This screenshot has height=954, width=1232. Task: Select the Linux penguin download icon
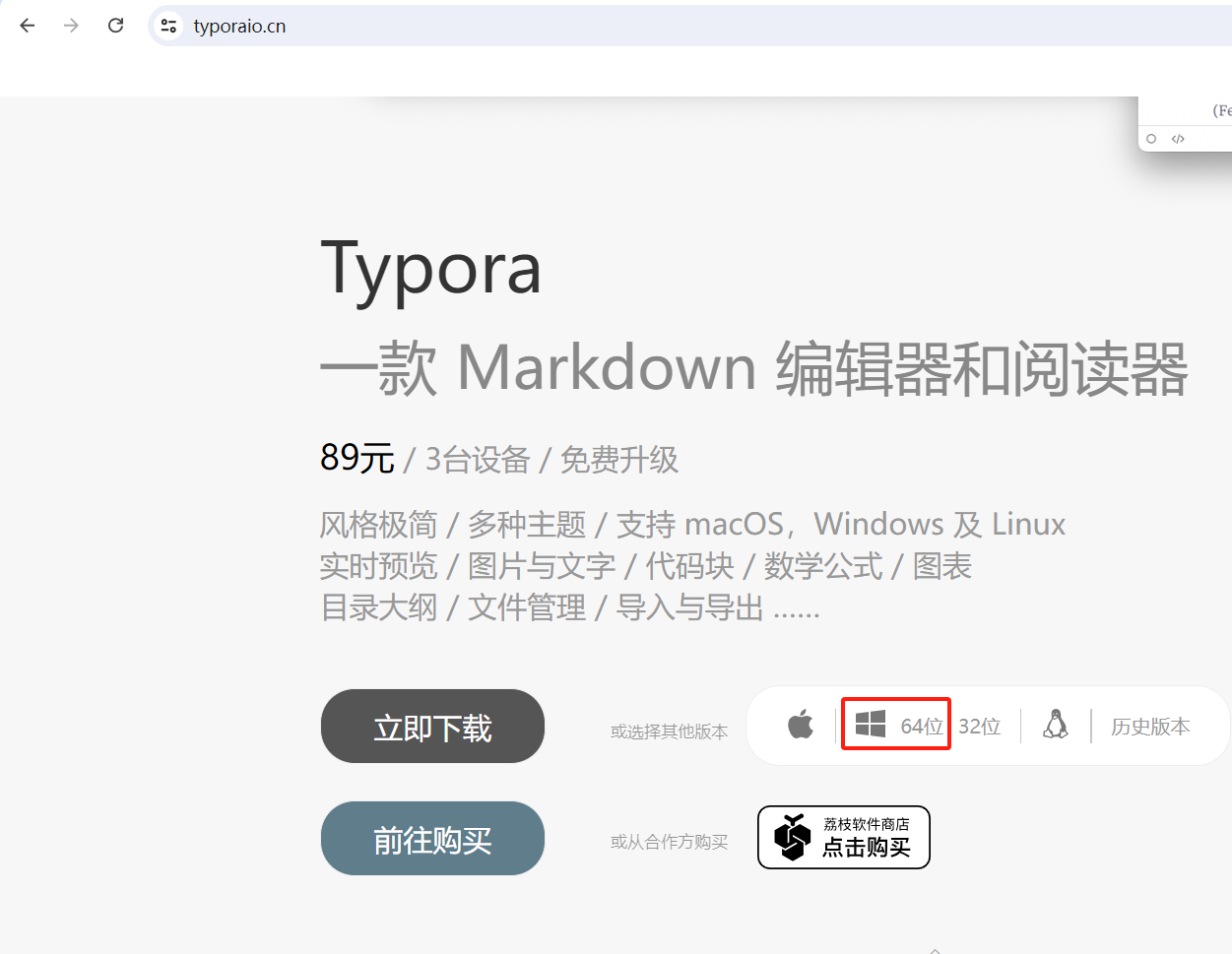(1056, 725)
